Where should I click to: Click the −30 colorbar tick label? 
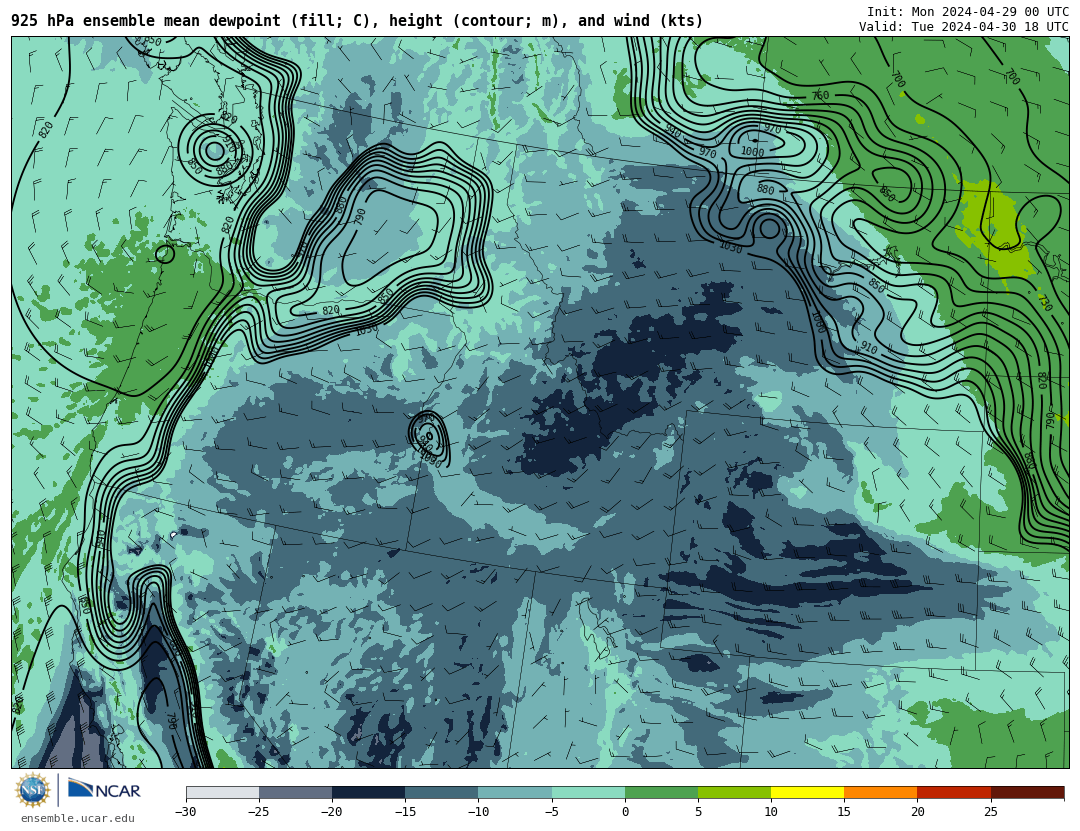pos(186,812)
